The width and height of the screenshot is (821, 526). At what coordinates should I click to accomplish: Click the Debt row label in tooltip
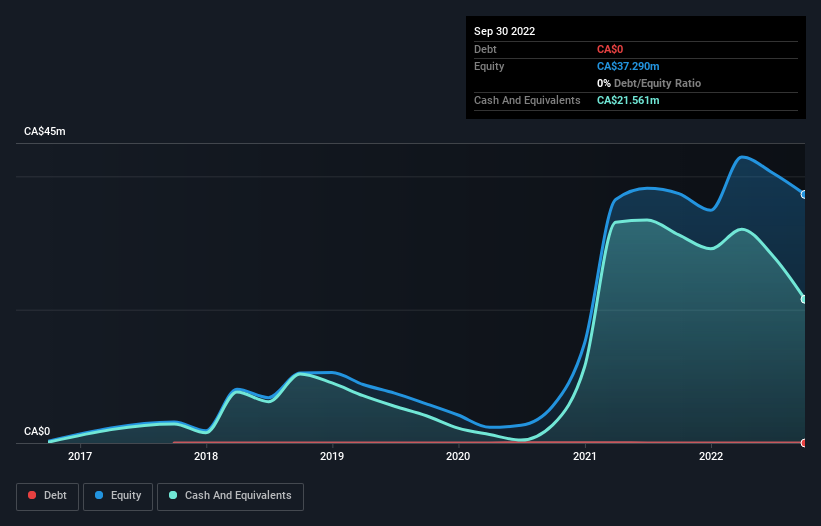[485, 49]
